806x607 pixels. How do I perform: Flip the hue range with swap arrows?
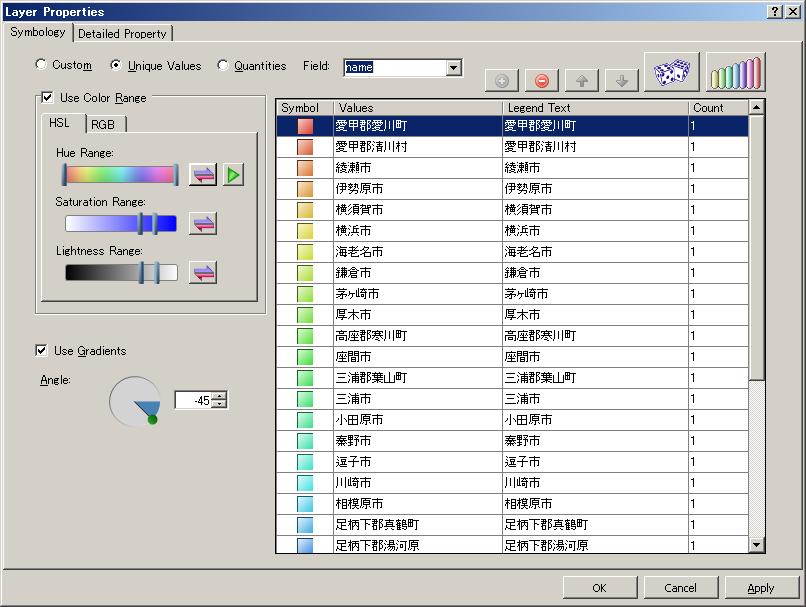pyautogui.click(x=203, y=175)
